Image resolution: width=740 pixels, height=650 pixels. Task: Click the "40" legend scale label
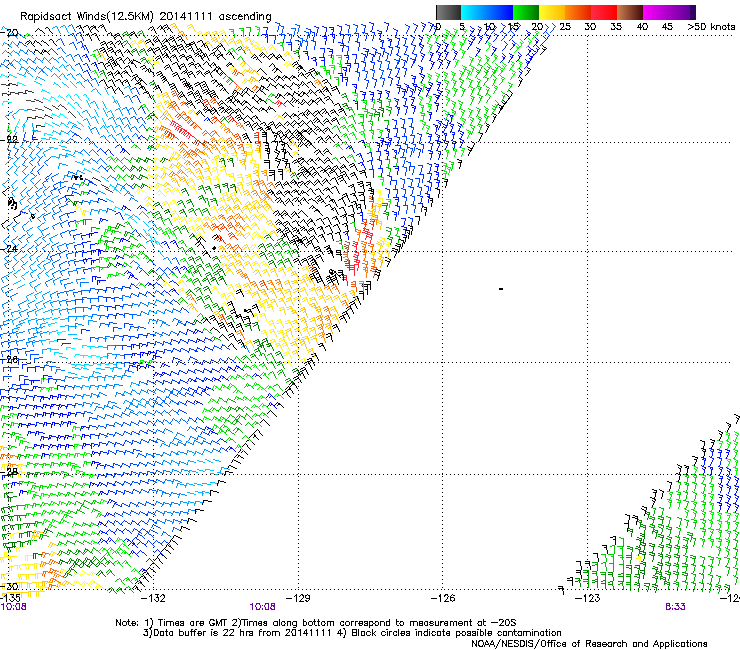[642, 27]
